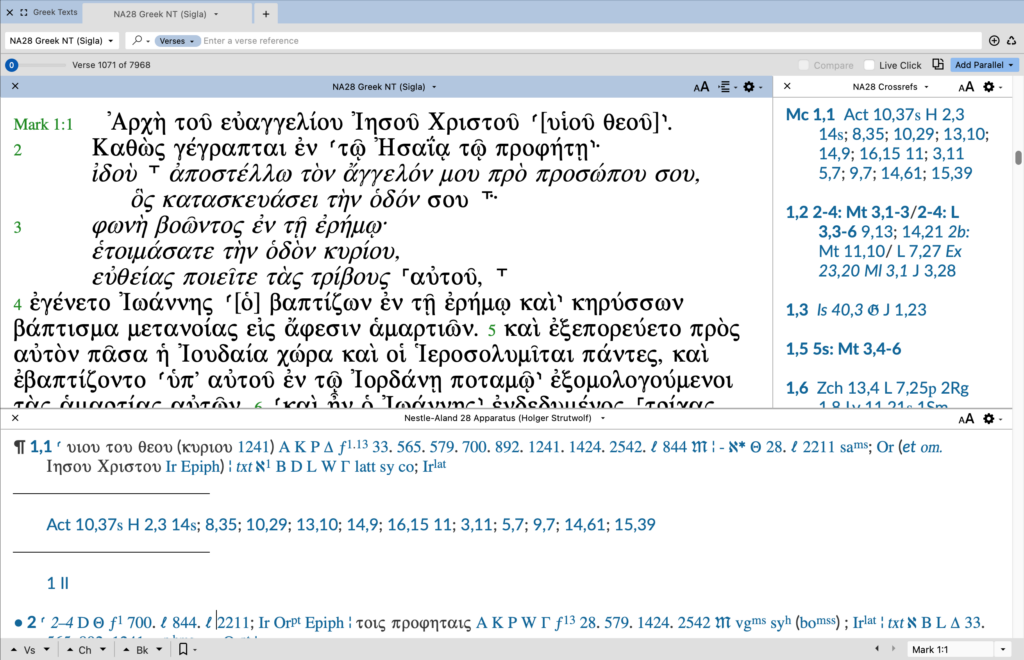The image size is (1024, 660).
Task: Open the NA28 Greek NT (Sigla) module selector
Action: point(61,40)
